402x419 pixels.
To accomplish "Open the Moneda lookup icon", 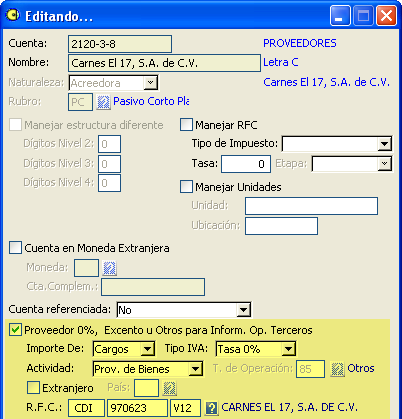I will 109,268.
